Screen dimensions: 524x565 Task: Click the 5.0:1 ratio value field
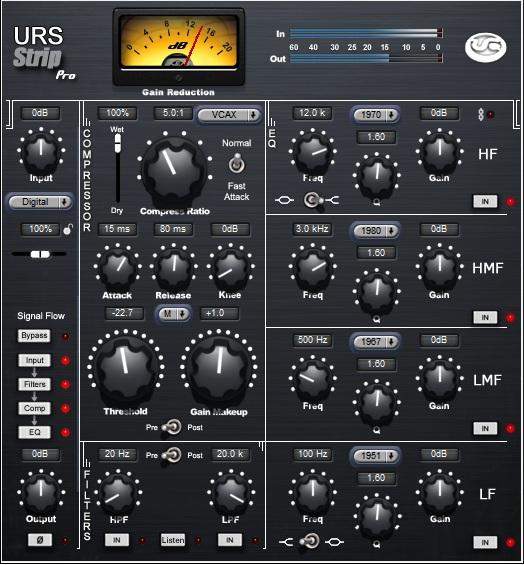[x=173, y=114]
